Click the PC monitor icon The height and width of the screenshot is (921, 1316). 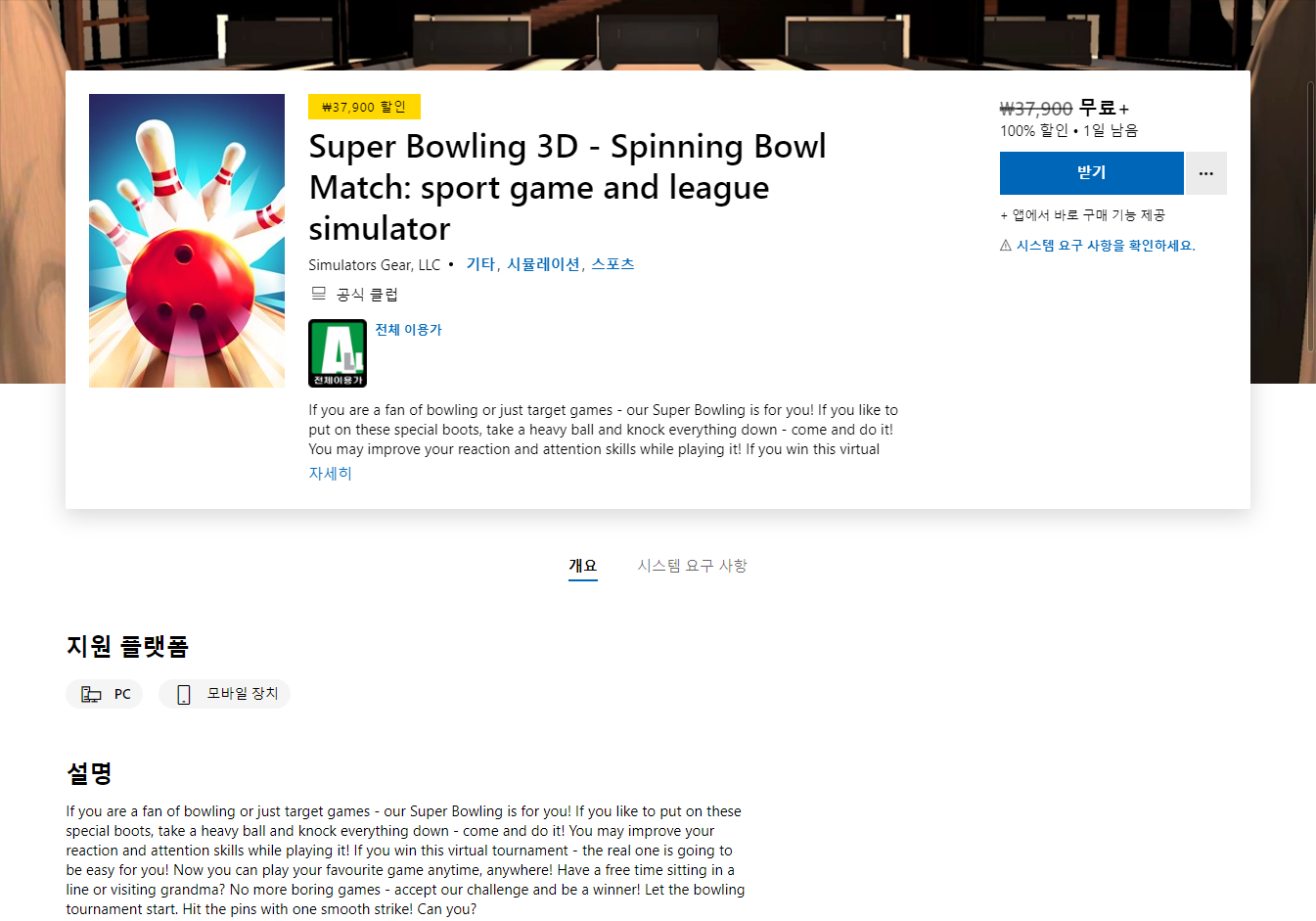(x=91, y=694)
